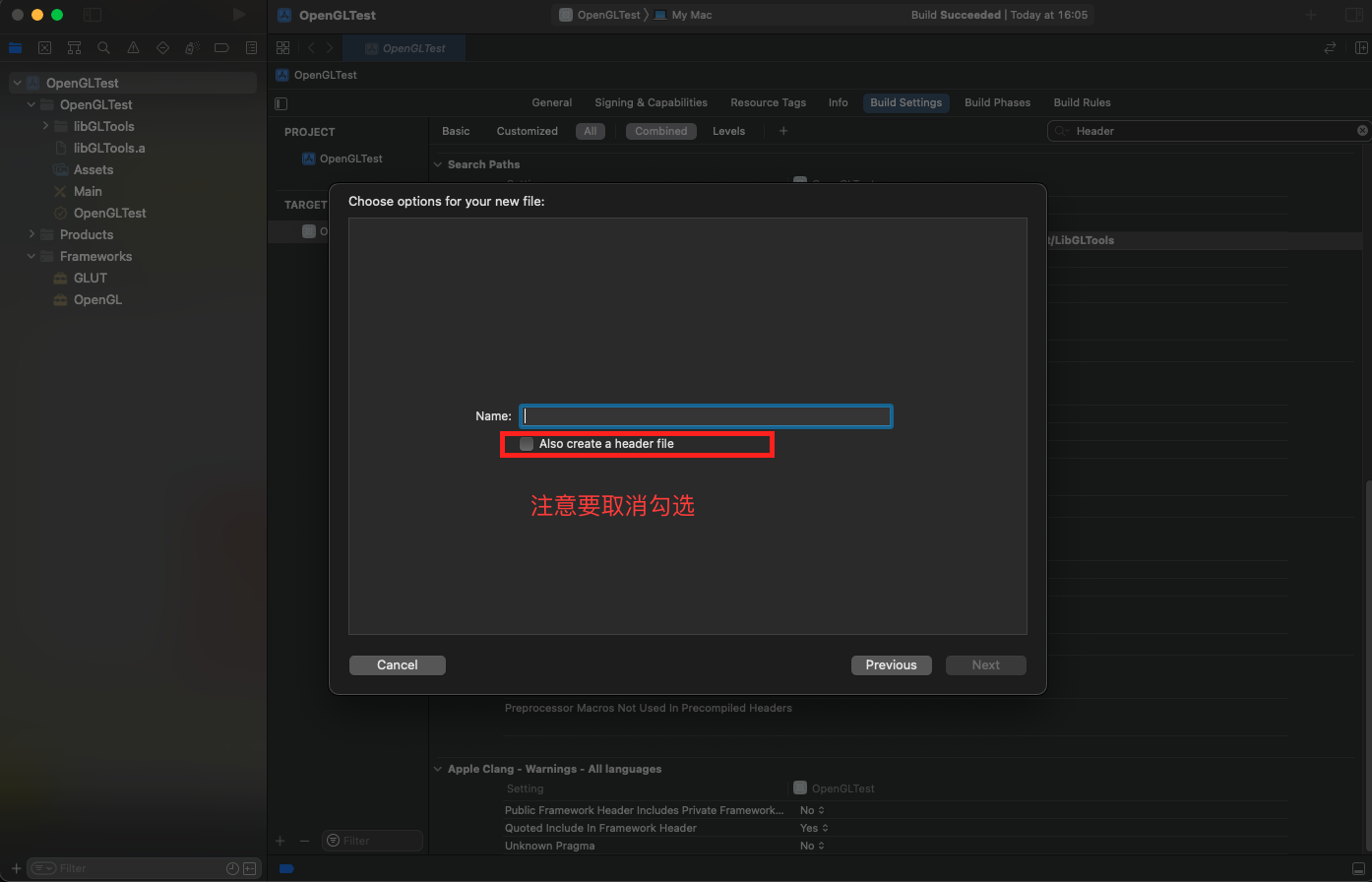
Task: Select libGLTools.a in navigator
Action: tap(109, 148)
